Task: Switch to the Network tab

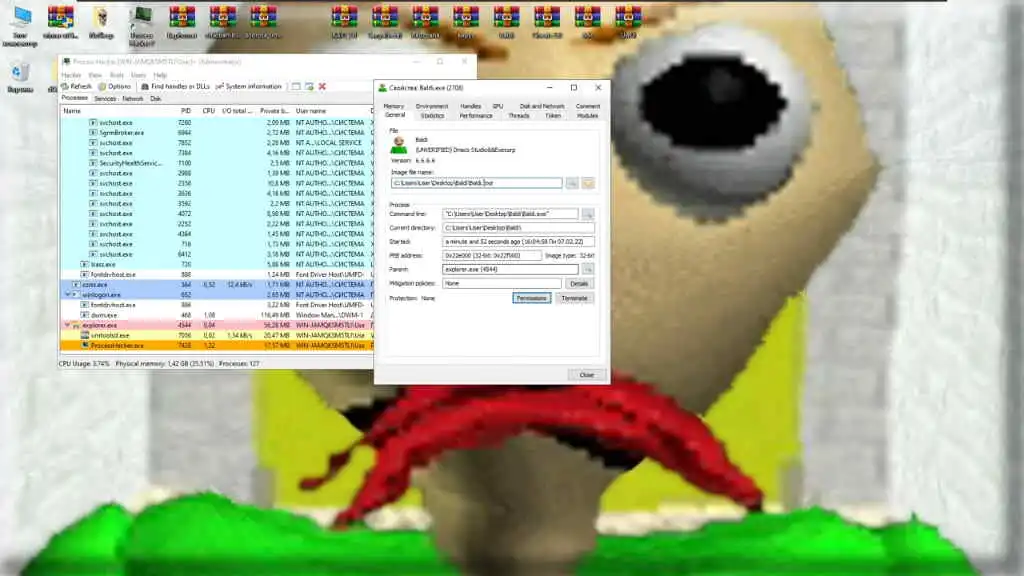Action: click(133, 99)
